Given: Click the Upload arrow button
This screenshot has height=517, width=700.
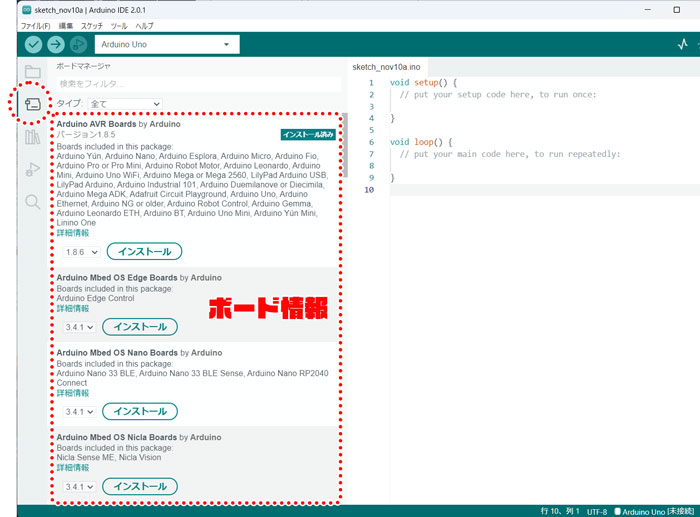Looking at the screenshot, I should click(56, 44).
